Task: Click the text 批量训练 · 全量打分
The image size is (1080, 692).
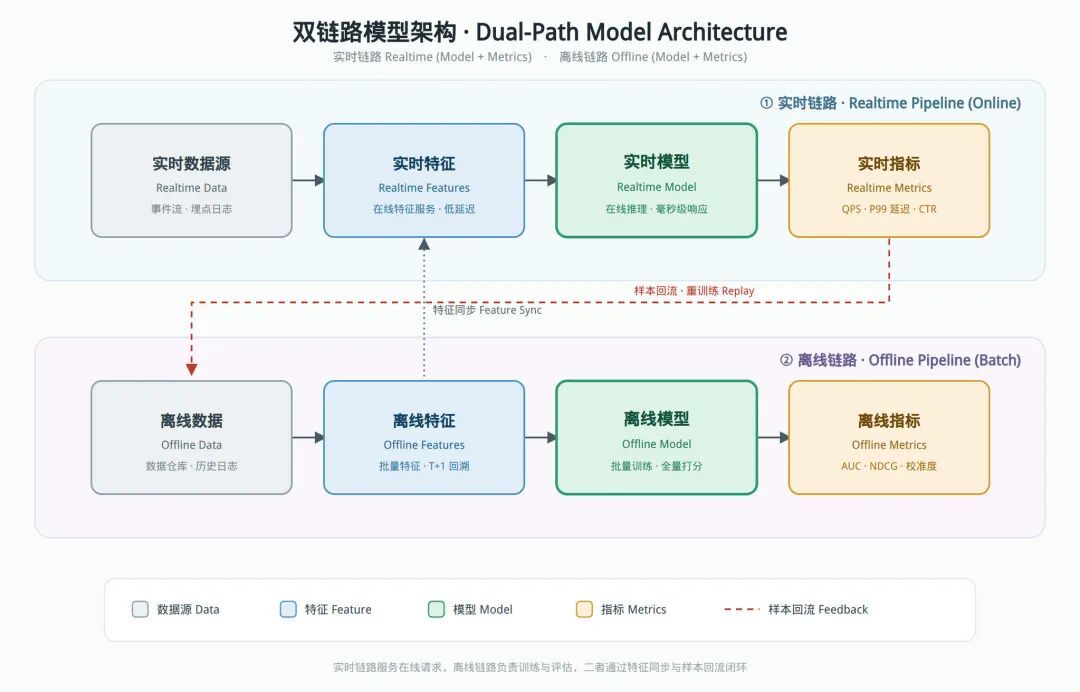Action: click(x=656, y=466)
